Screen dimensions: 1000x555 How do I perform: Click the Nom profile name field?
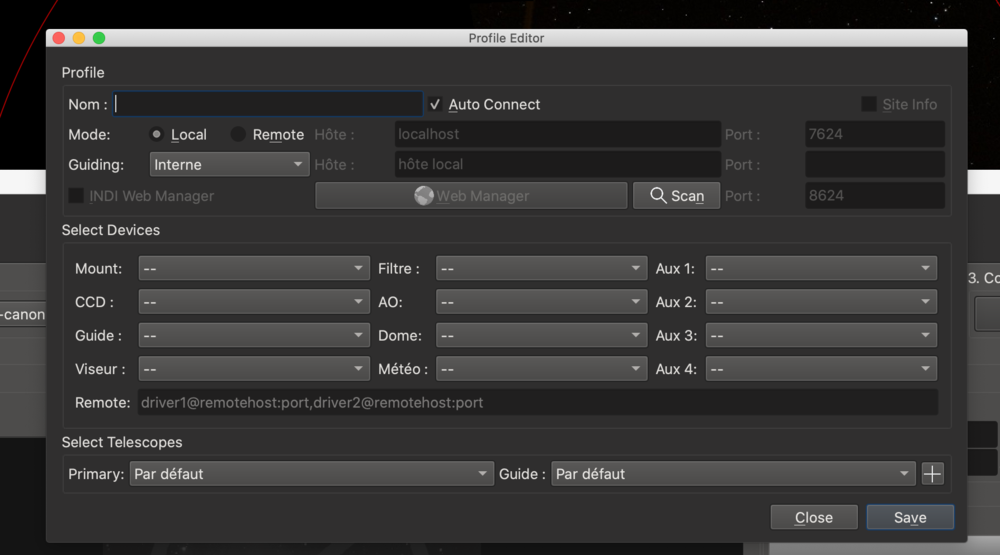(x=268, y=104)
